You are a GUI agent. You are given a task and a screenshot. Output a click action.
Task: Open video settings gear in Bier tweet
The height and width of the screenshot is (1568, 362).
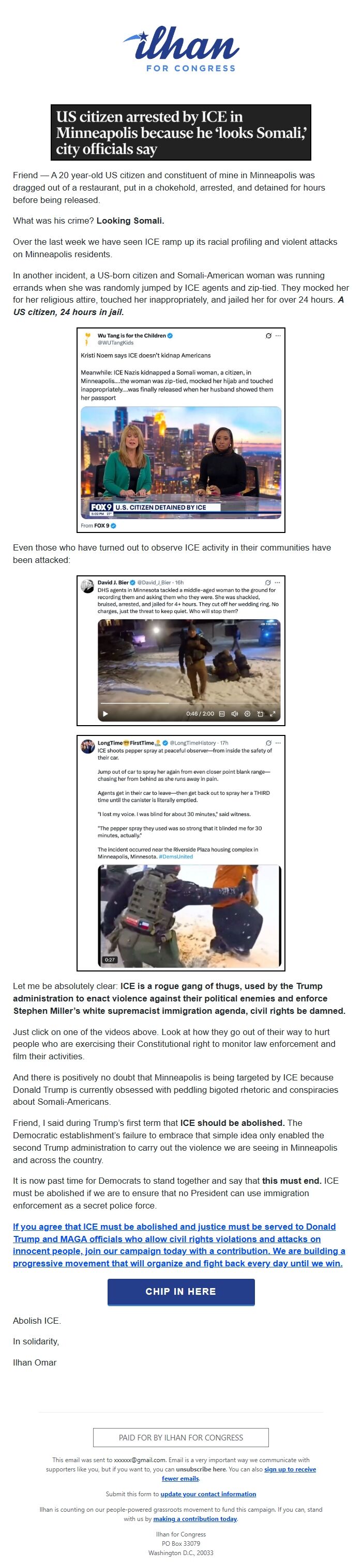coord(247,713)
